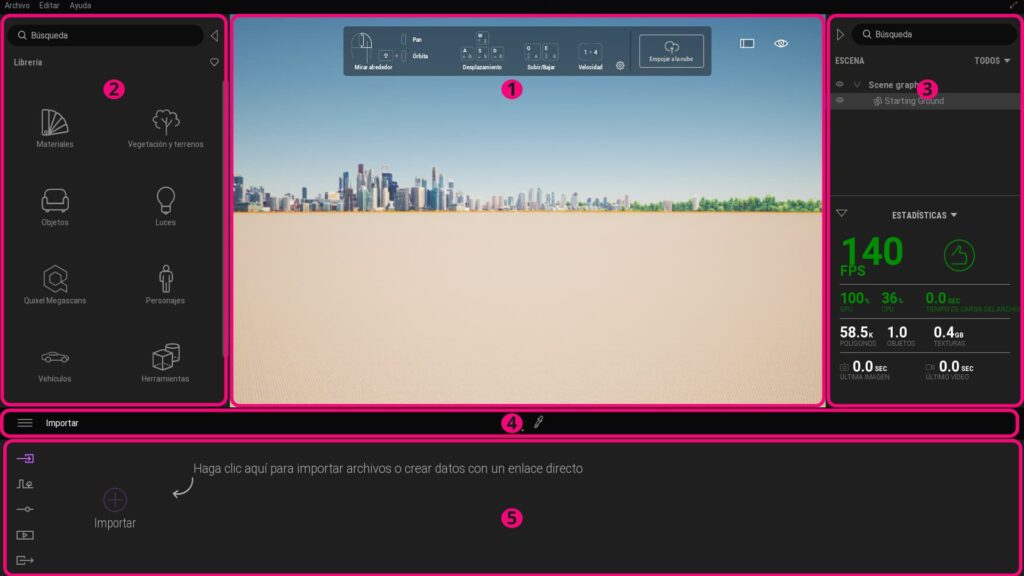Viewport: 1024px width, 576px height.
Task: Toggle the viewport eye overlay display
Action: coord(781,43)
